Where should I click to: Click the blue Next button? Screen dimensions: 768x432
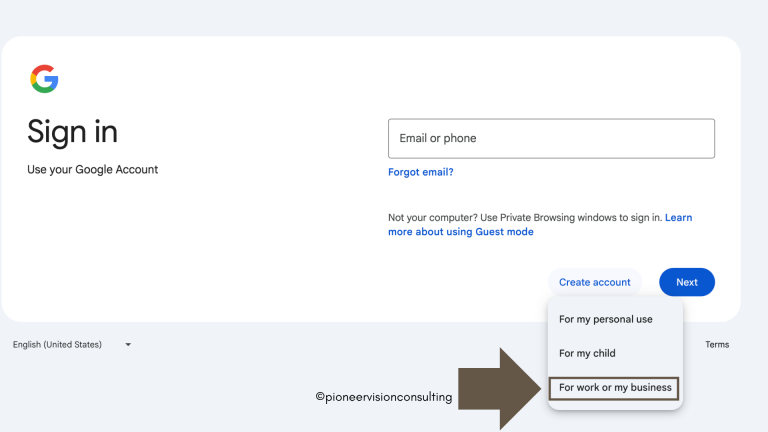[687, 282]
